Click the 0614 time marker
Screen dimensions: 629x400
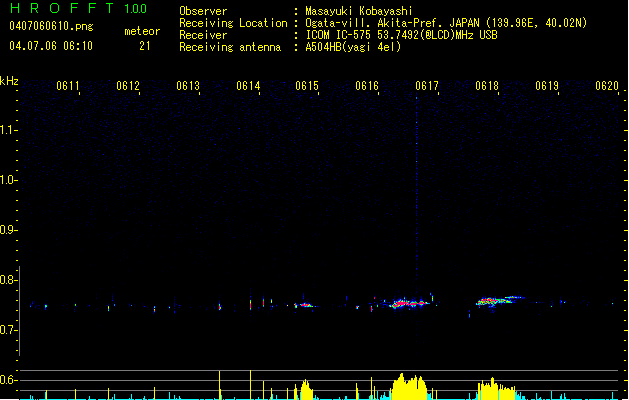(x=248, y=86)
